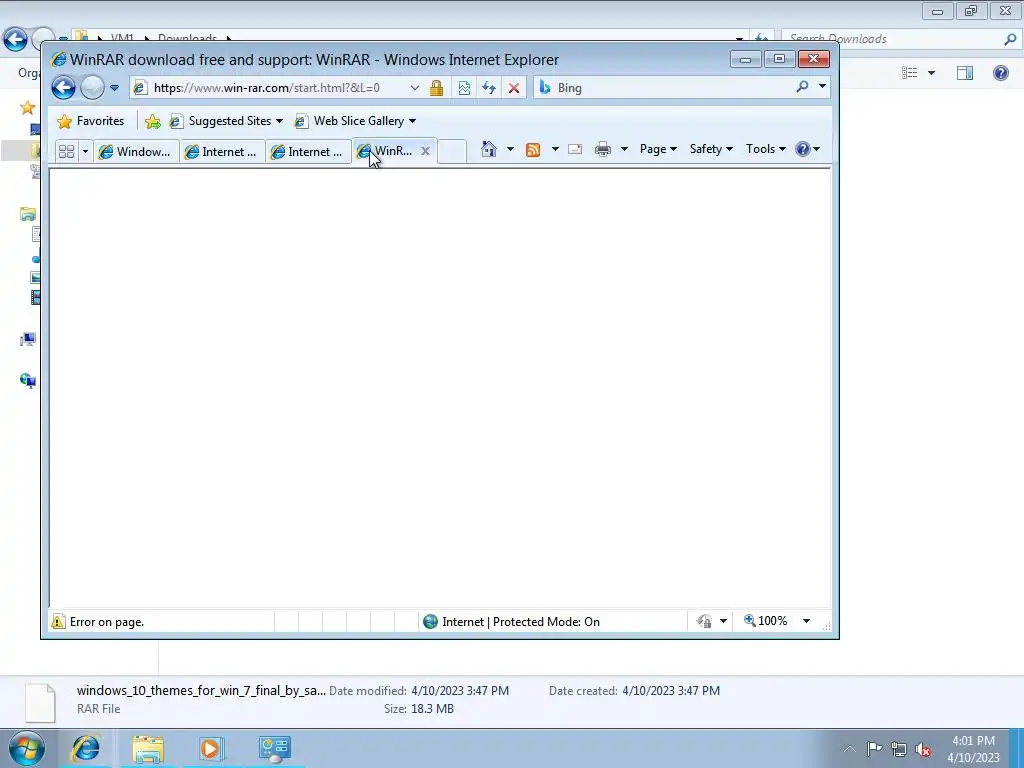The height and width of the screenshot is (768, 1024).
Task: Toggle Explorer preview pane icon
Action: (965, 72)
